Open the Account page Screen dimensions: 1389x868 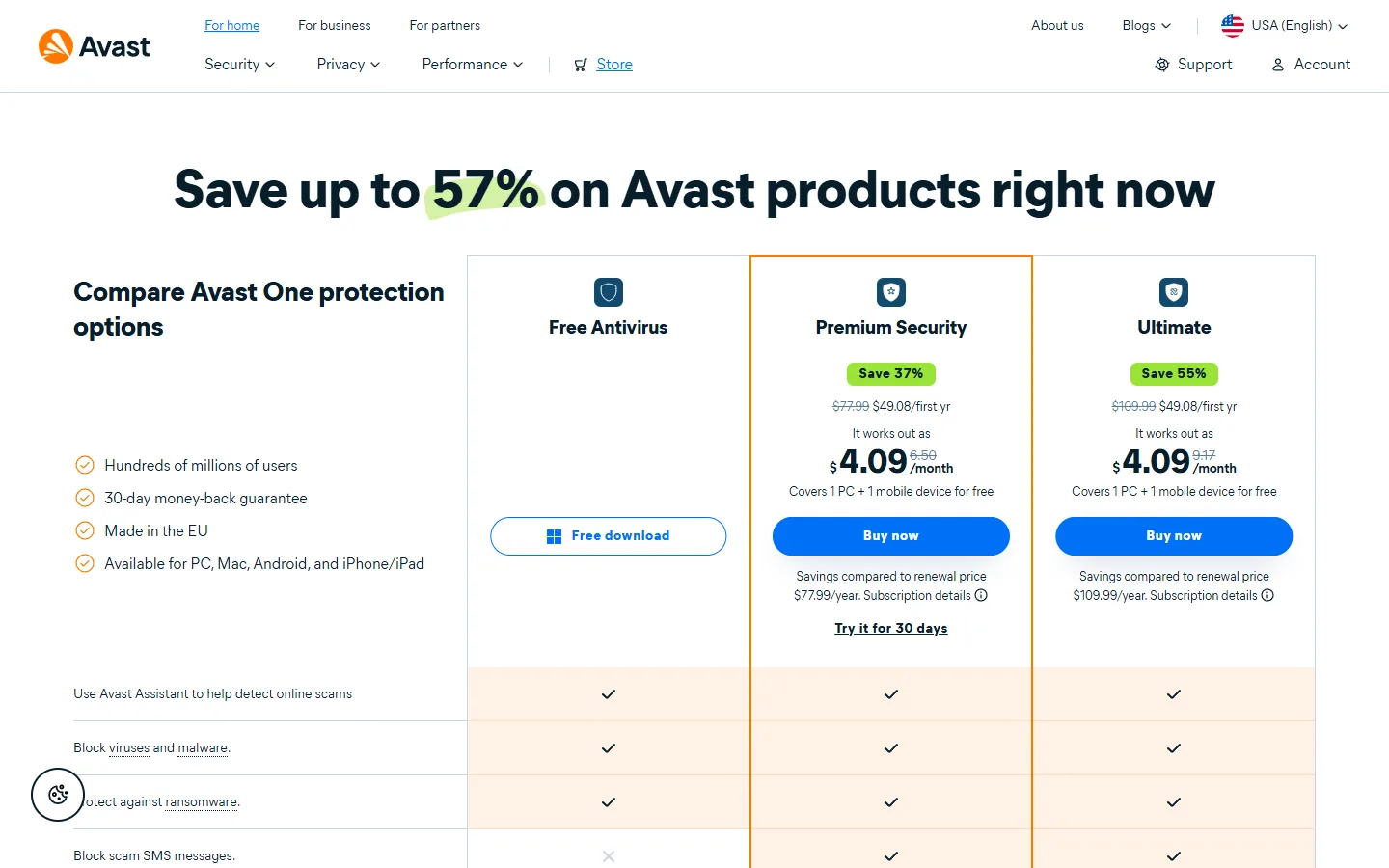(1311, 65)
